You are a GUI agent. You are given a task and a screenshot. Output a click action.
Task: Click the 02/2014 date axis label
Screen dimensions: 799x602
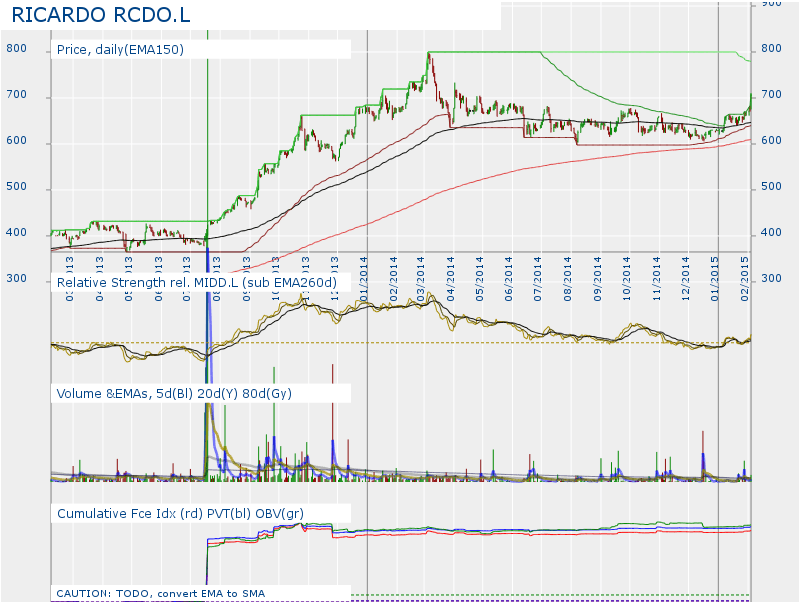[392, 279]
